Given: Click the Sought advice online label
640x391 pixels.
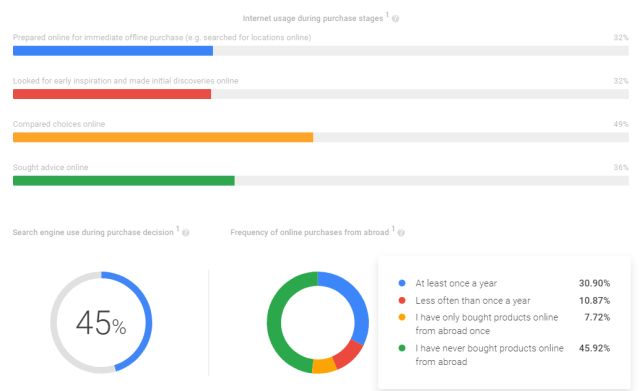Looking at the screenshot, I should [50, 167].
